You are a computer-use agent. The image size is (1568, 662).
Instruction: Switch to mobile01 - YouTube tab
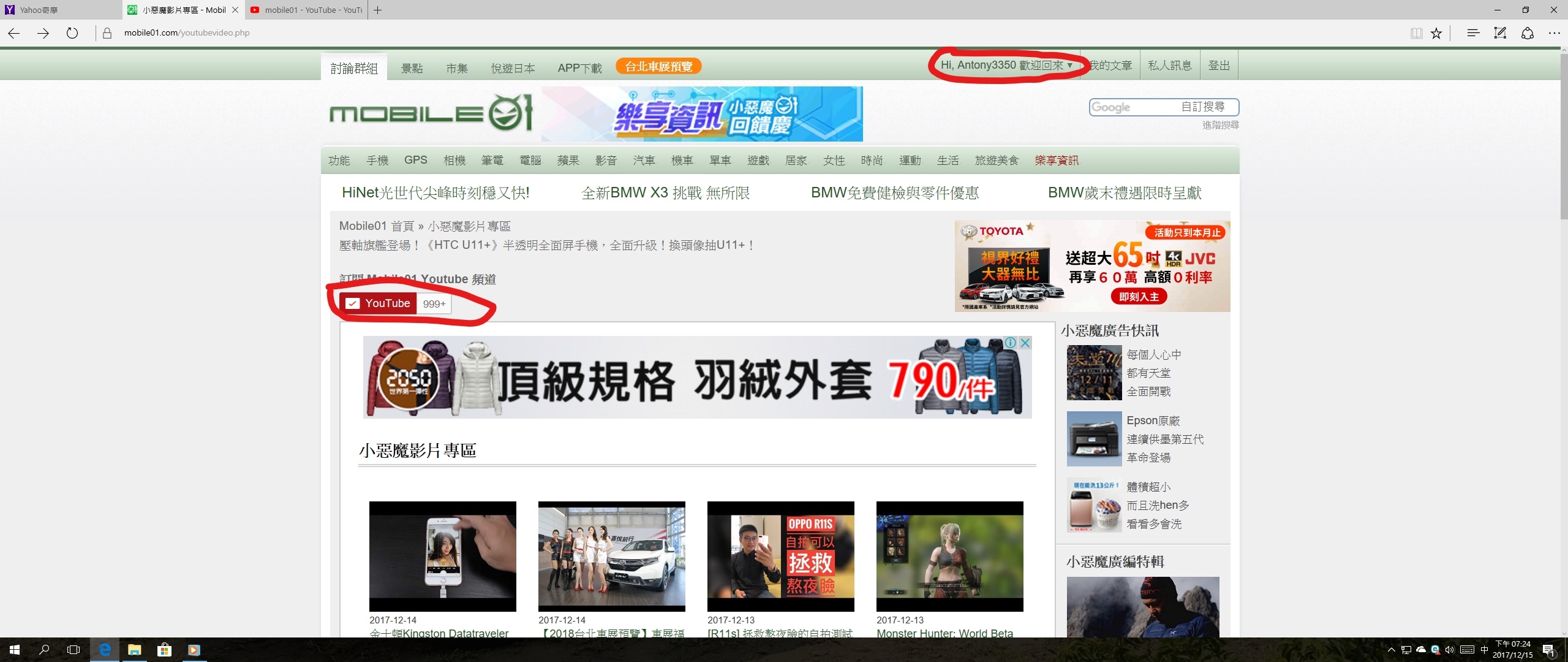click(306, 10)
